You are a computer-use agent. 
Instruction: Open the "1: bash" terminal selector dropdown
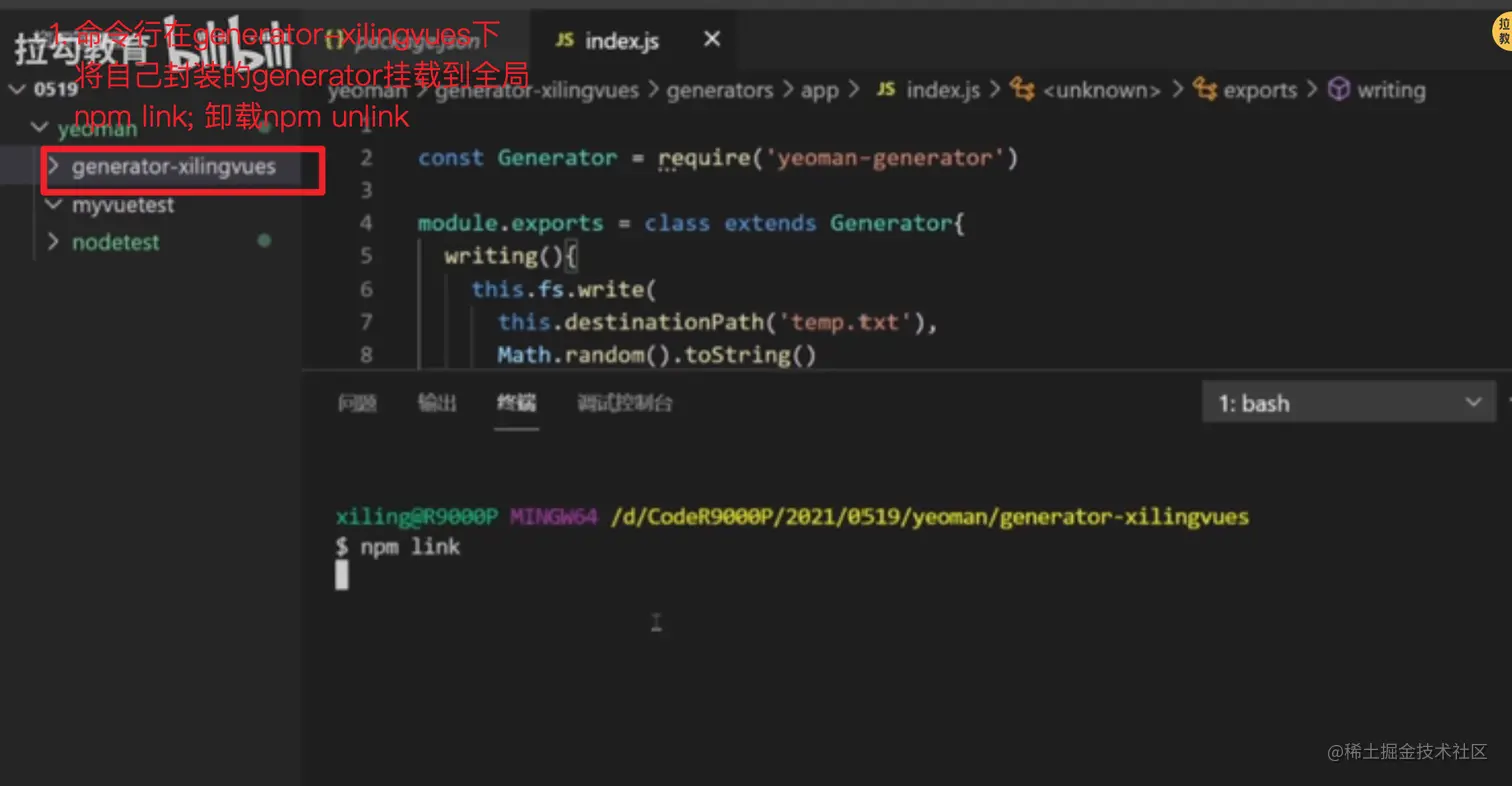pos(1349,403)
